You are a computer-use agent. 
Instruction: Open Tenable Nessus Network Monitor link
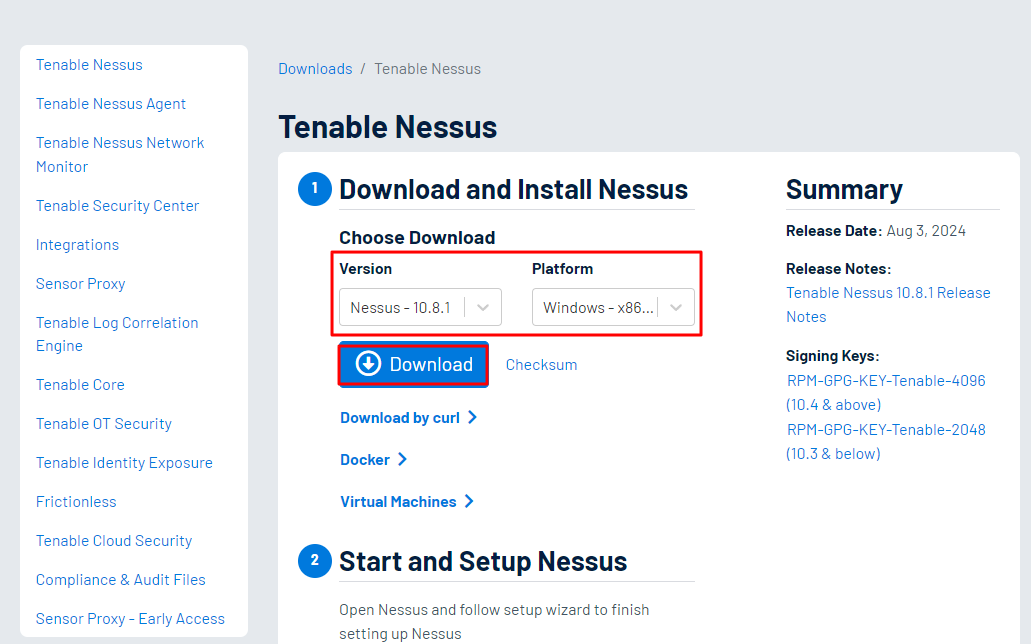tap(120, 155)
